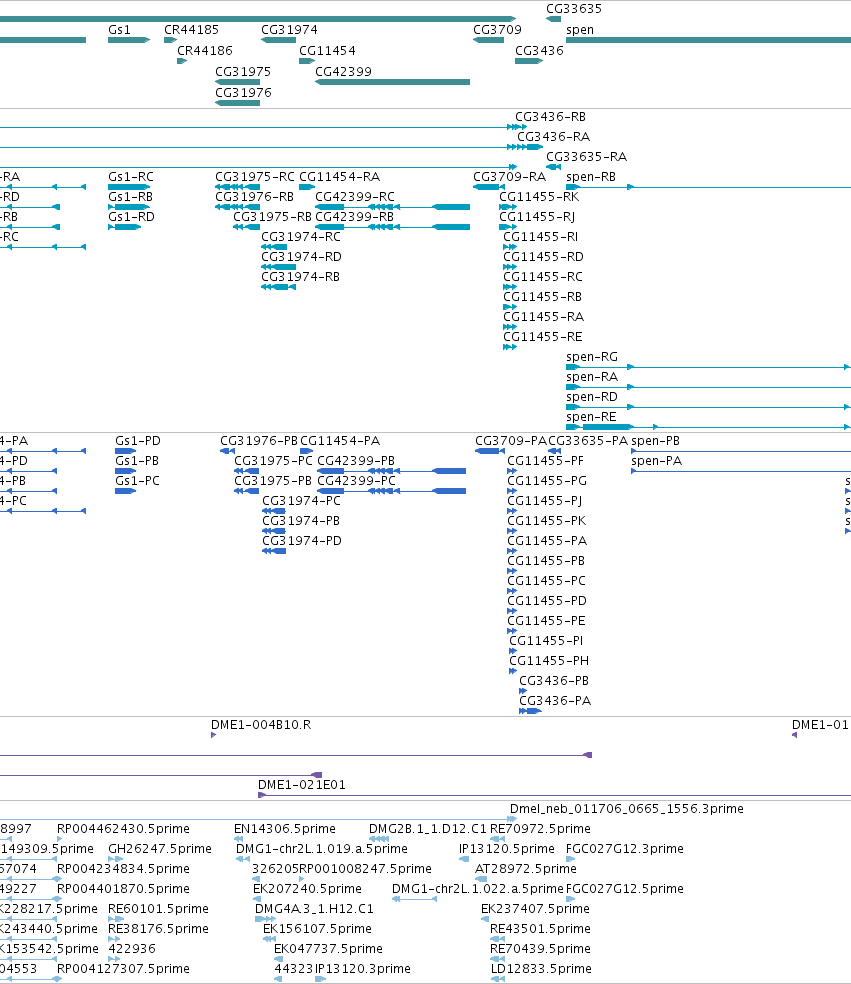Select the CG31974-RD transcript label
This screenshot has height=984, width=851.
(301, 257)
